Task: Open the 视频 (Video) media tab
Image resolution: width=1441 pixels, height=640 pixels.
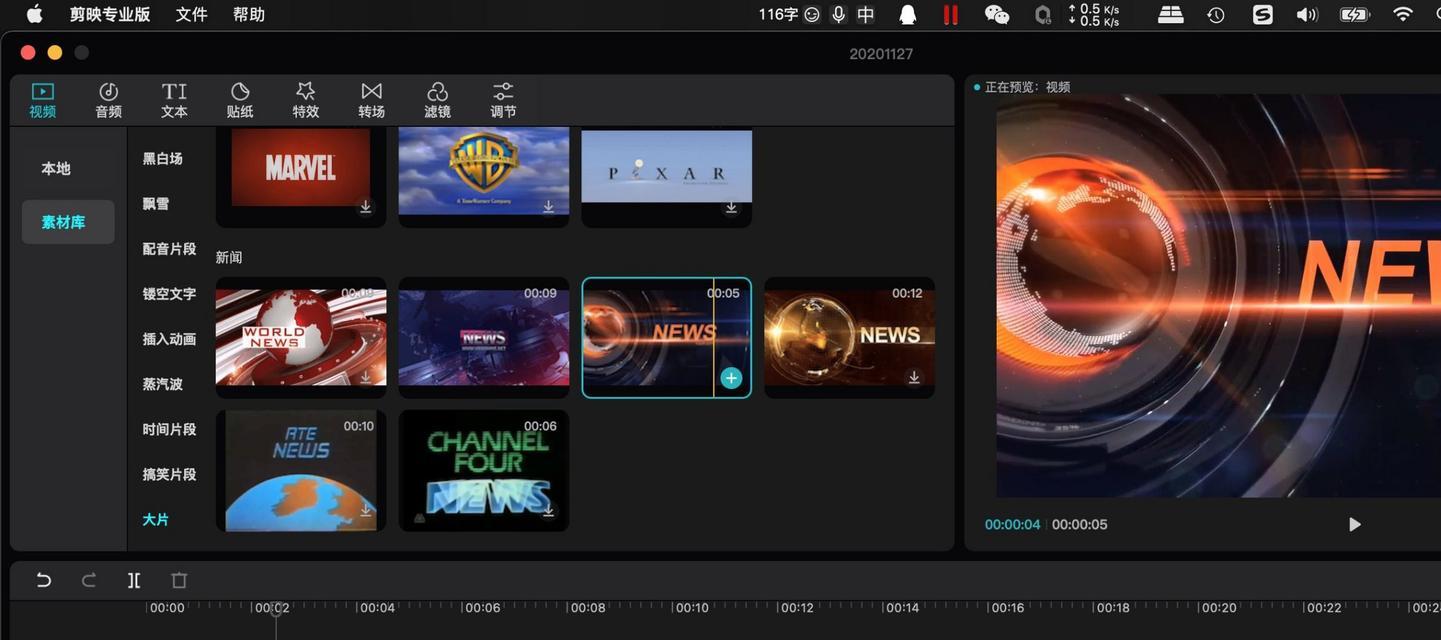Action: [43, 101]
